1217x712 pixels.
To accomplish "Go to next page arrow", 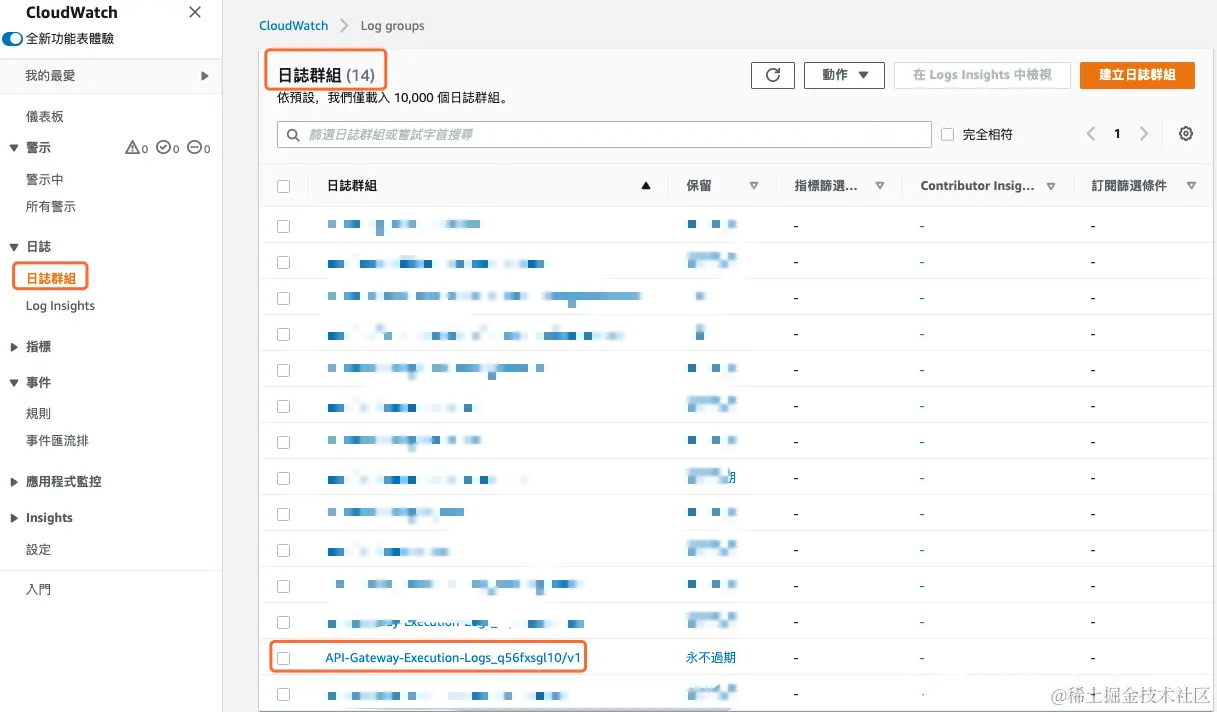I will (1144, 134).
